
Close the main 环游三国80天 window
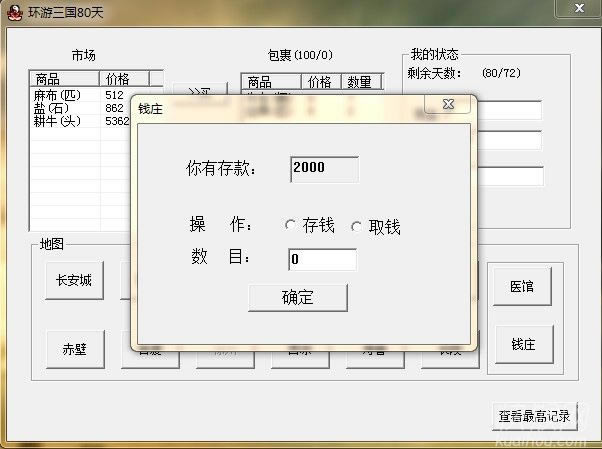click(x=576, y=8)
